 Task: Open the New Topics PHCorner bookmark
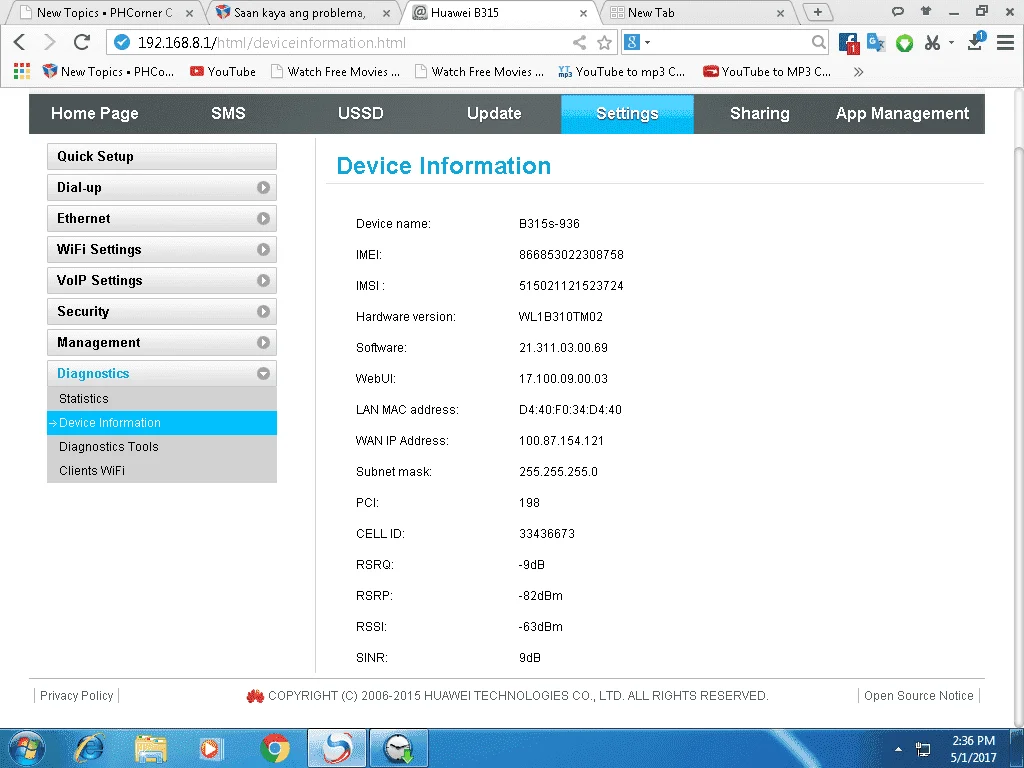click(x=108, y=71)
